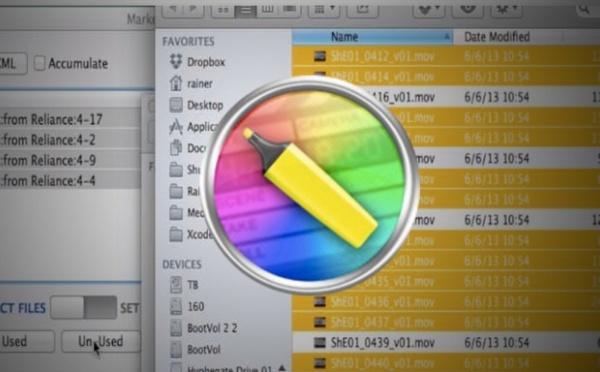Select the from Reliance:4-17 row
This screenshot has width=600, height=372.
(70, 119)
